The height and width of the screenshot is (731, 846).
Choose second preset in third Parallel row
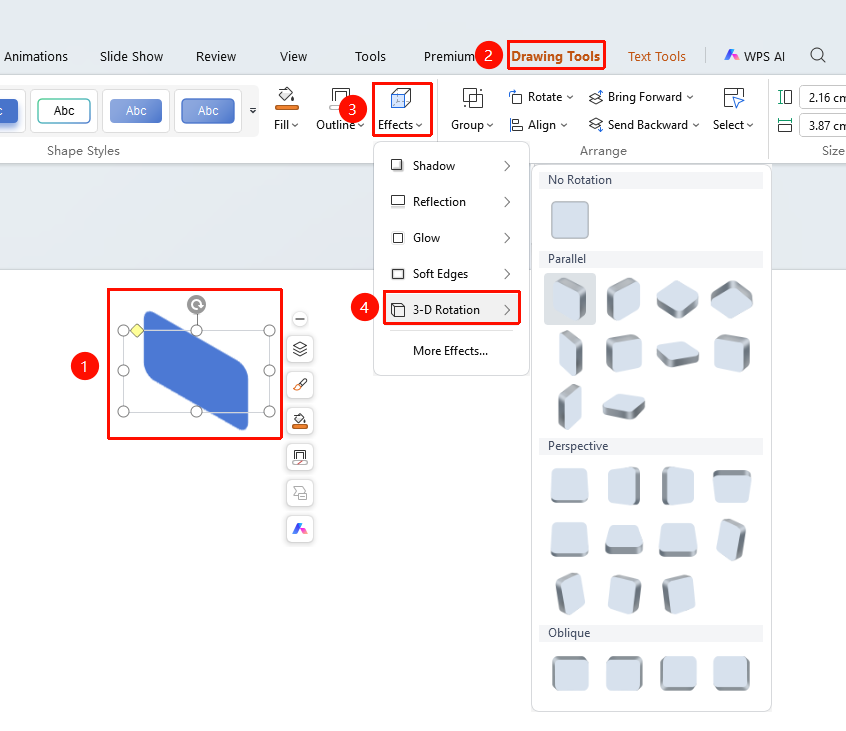tap(624, 407)
